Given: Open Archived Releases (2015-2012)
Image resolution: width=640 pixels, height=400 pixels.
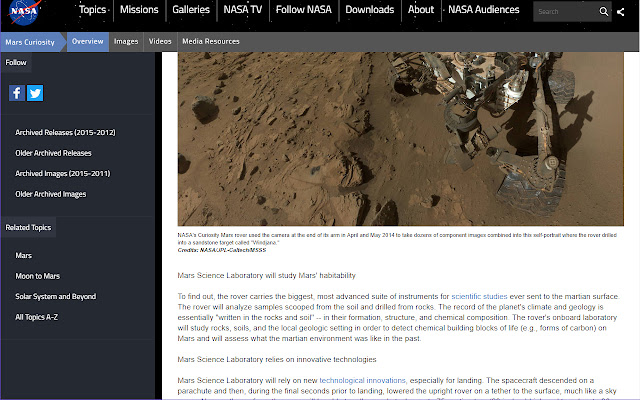Looking at the screenshot, I should point(65,132).
